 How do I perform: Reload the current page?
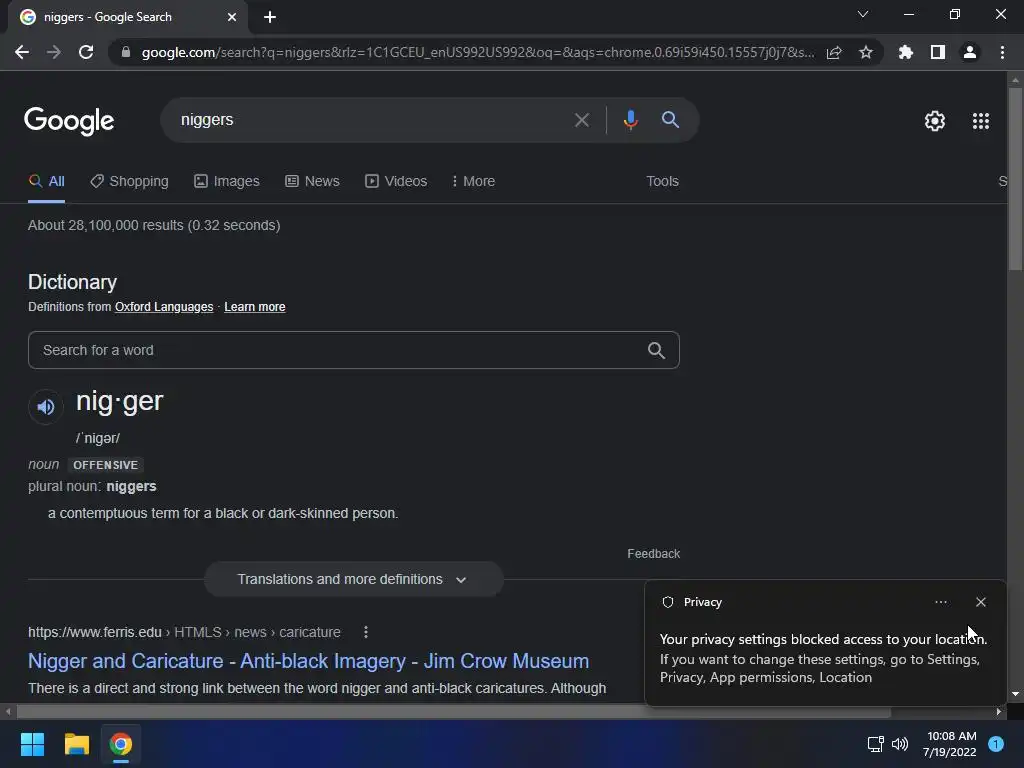pos(86,52)
